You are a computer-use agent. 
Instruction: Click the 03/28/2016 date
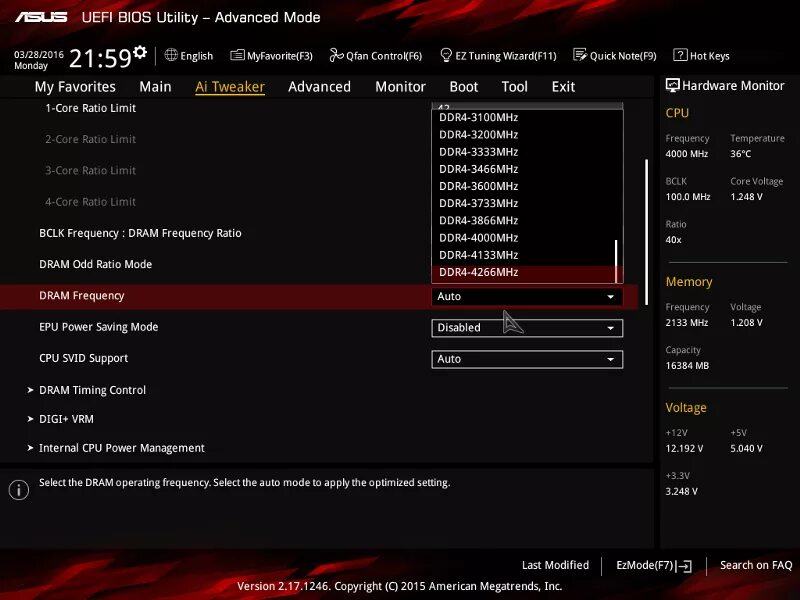pyautogui.click(x=39, y=55)
